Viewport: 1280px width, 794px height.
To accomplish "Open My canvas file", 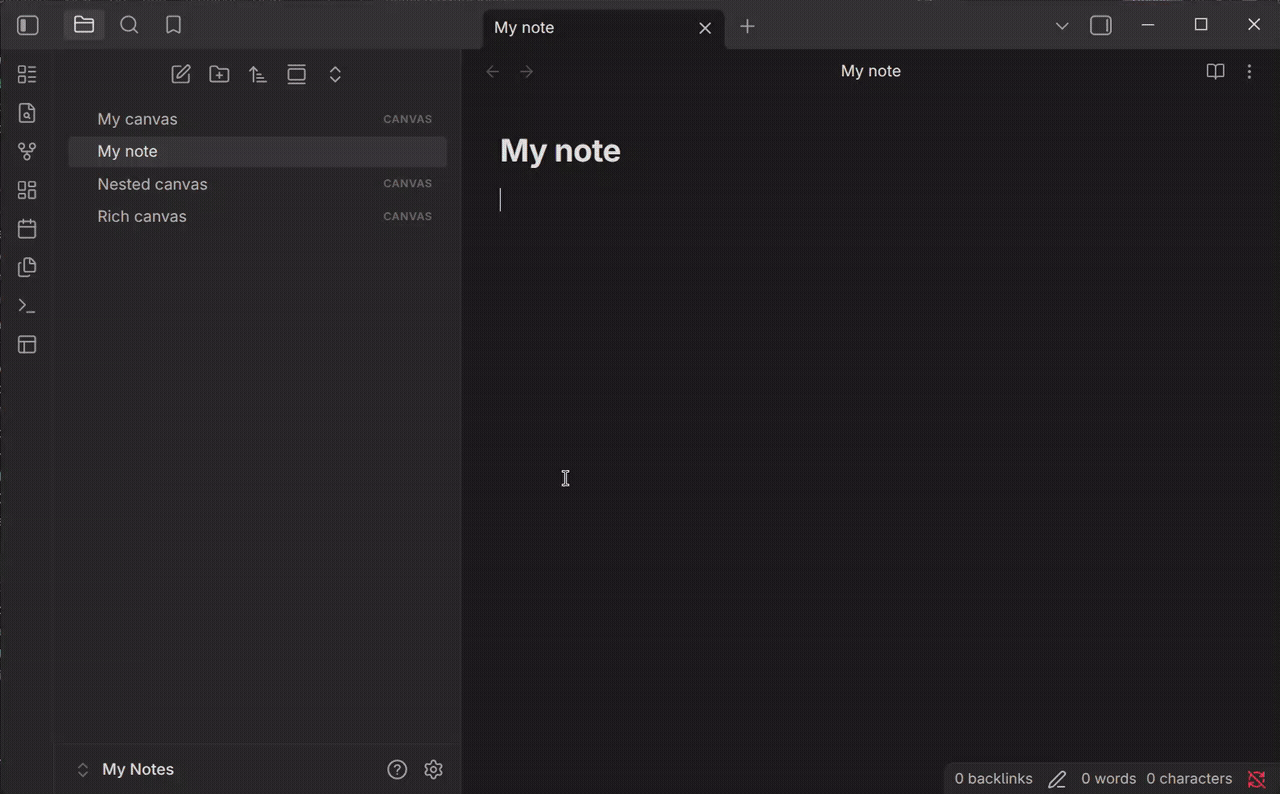I will point(258,119).
